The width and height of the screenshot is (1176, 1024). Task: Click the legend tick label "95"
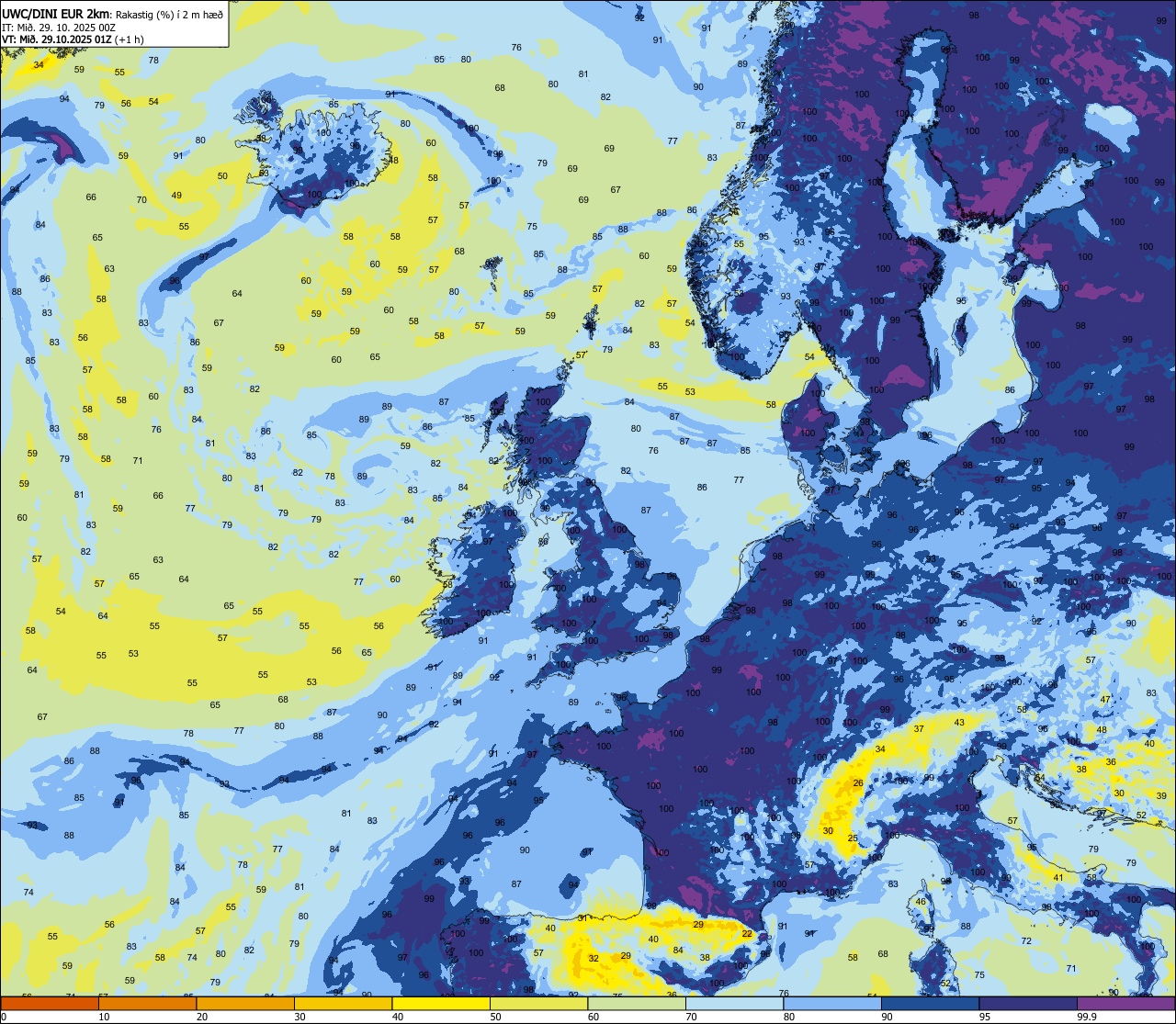pos(985,1017)
